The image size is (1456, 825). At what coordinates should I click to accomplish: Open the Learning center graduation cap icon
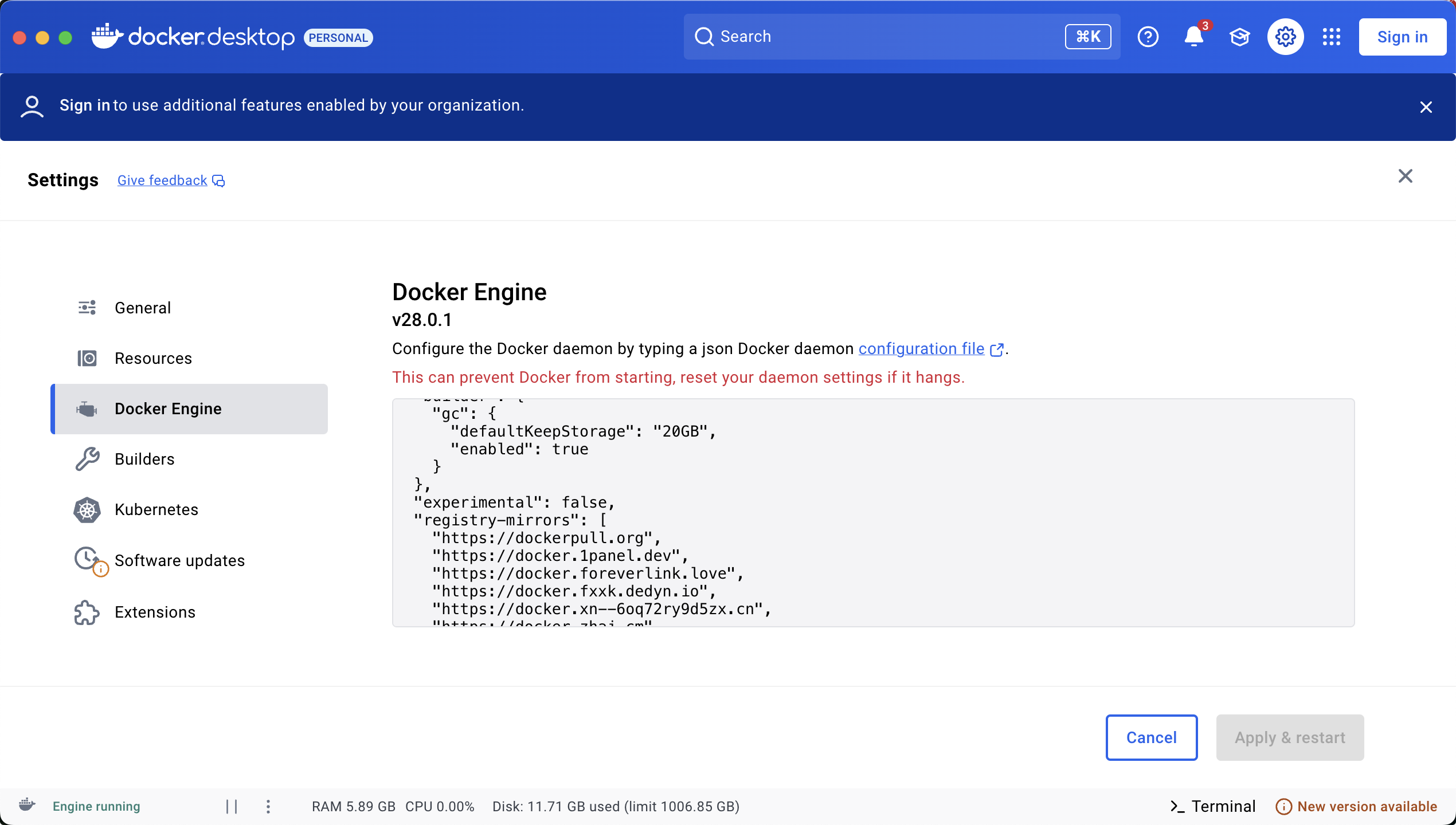click(x=1239, y=37)
